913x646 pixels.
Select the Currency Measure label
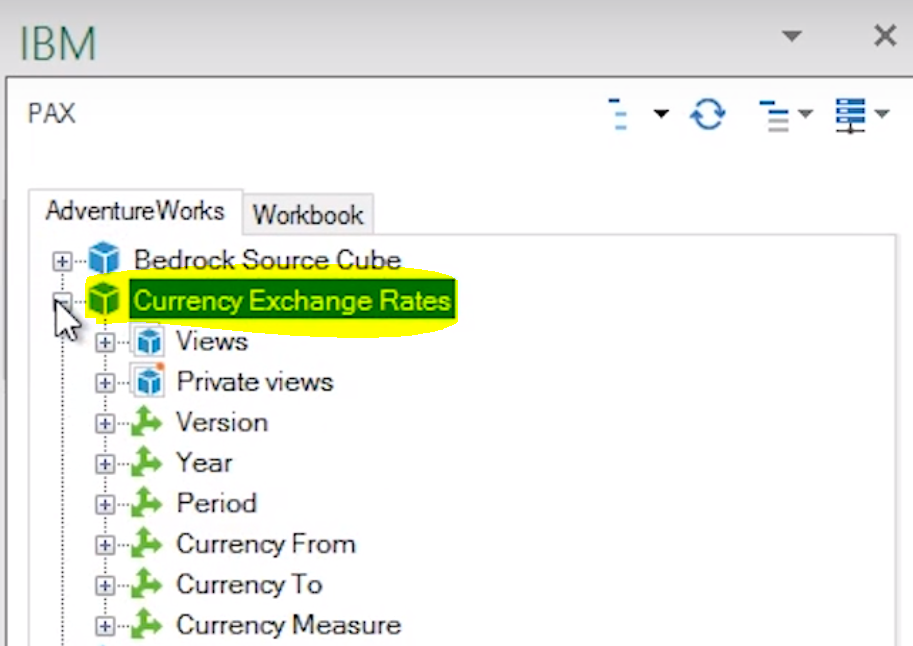(288, 625)
